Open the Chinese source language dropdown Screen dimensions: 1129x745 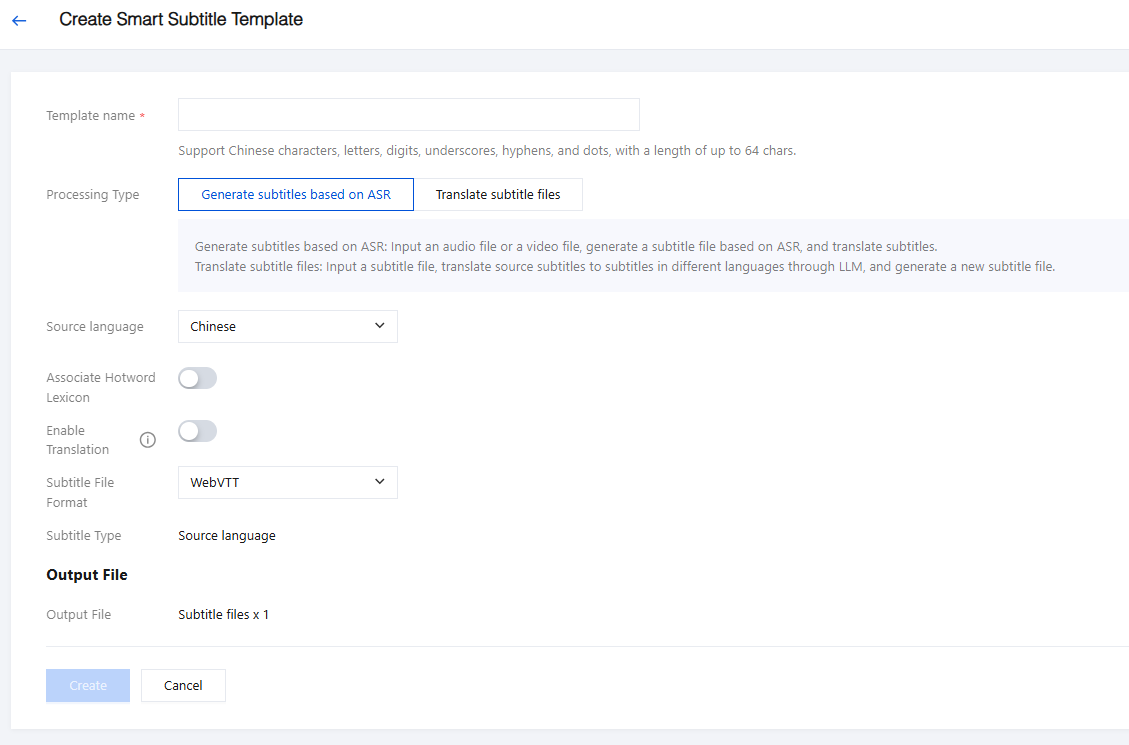[287, 326]
